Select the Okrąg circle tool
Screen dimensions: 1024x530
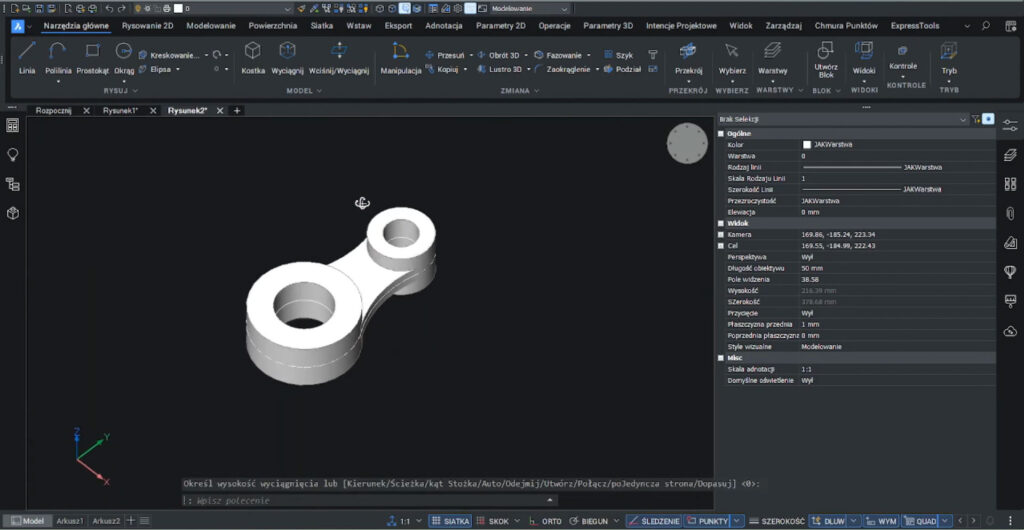coord(123,57)
